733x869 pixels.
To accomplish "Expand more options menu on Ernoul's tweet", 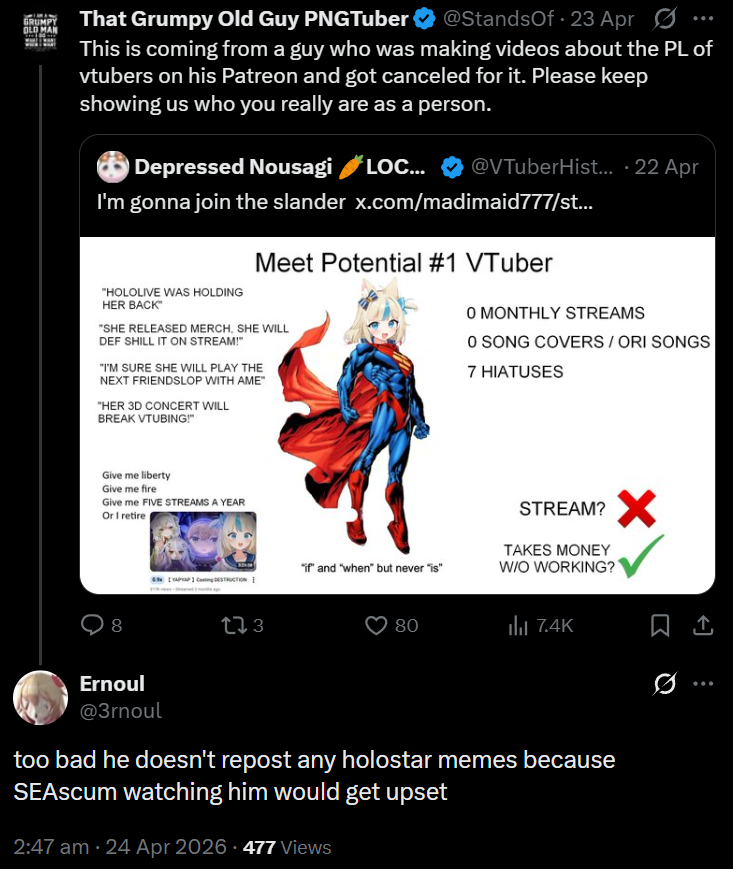I will click(703, 683).
